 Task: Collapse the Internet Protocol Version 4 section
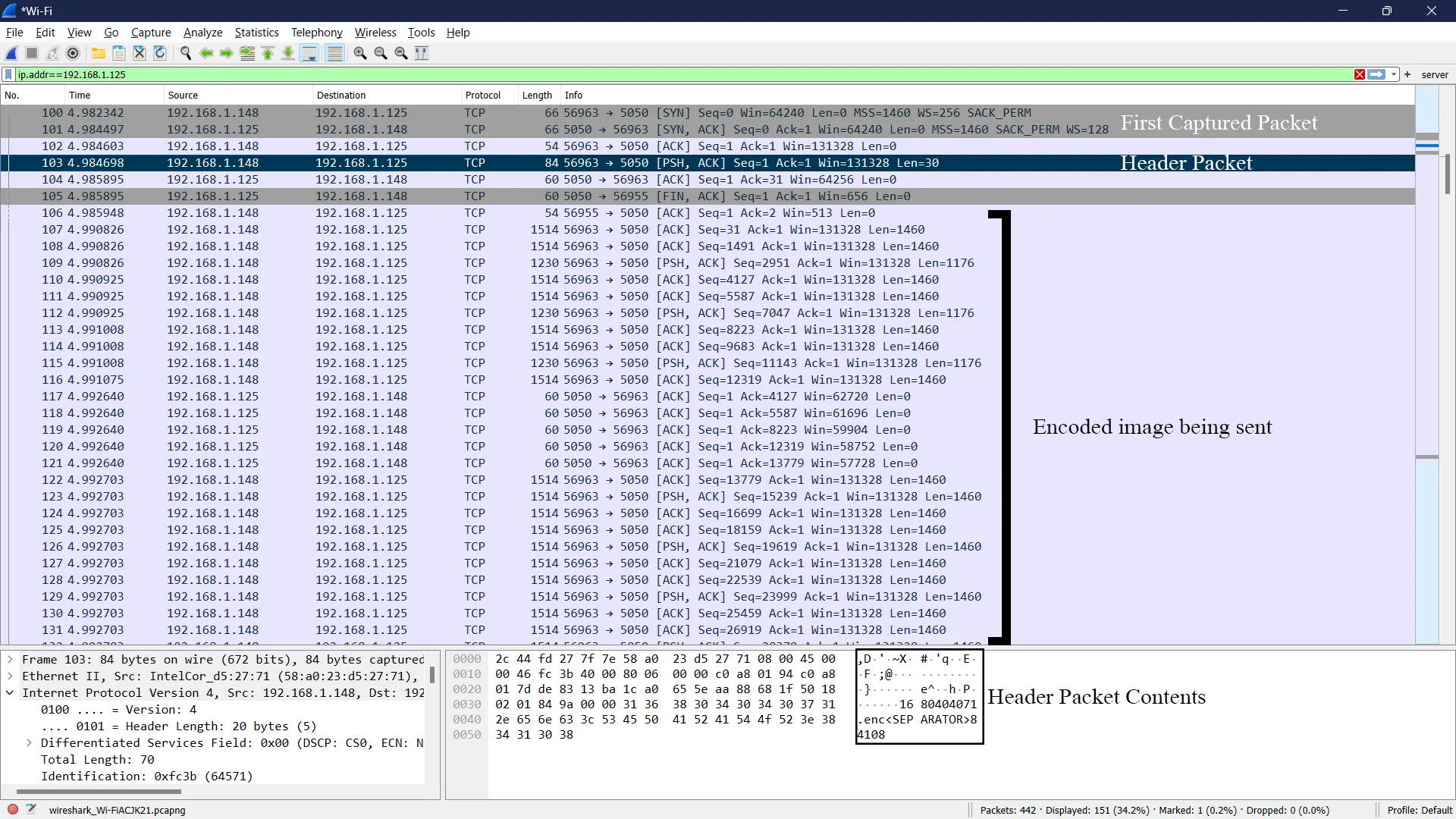pyautogui.click(x=10, y=693)
